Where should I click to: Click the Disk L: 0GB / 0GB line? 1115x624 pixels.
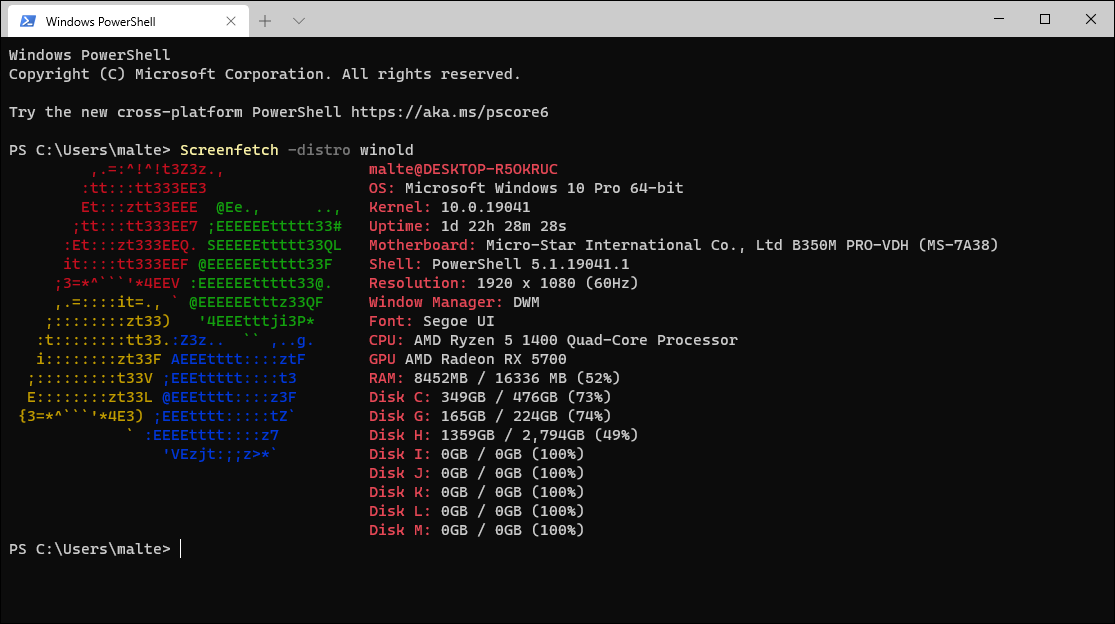[x=476, y=511]
